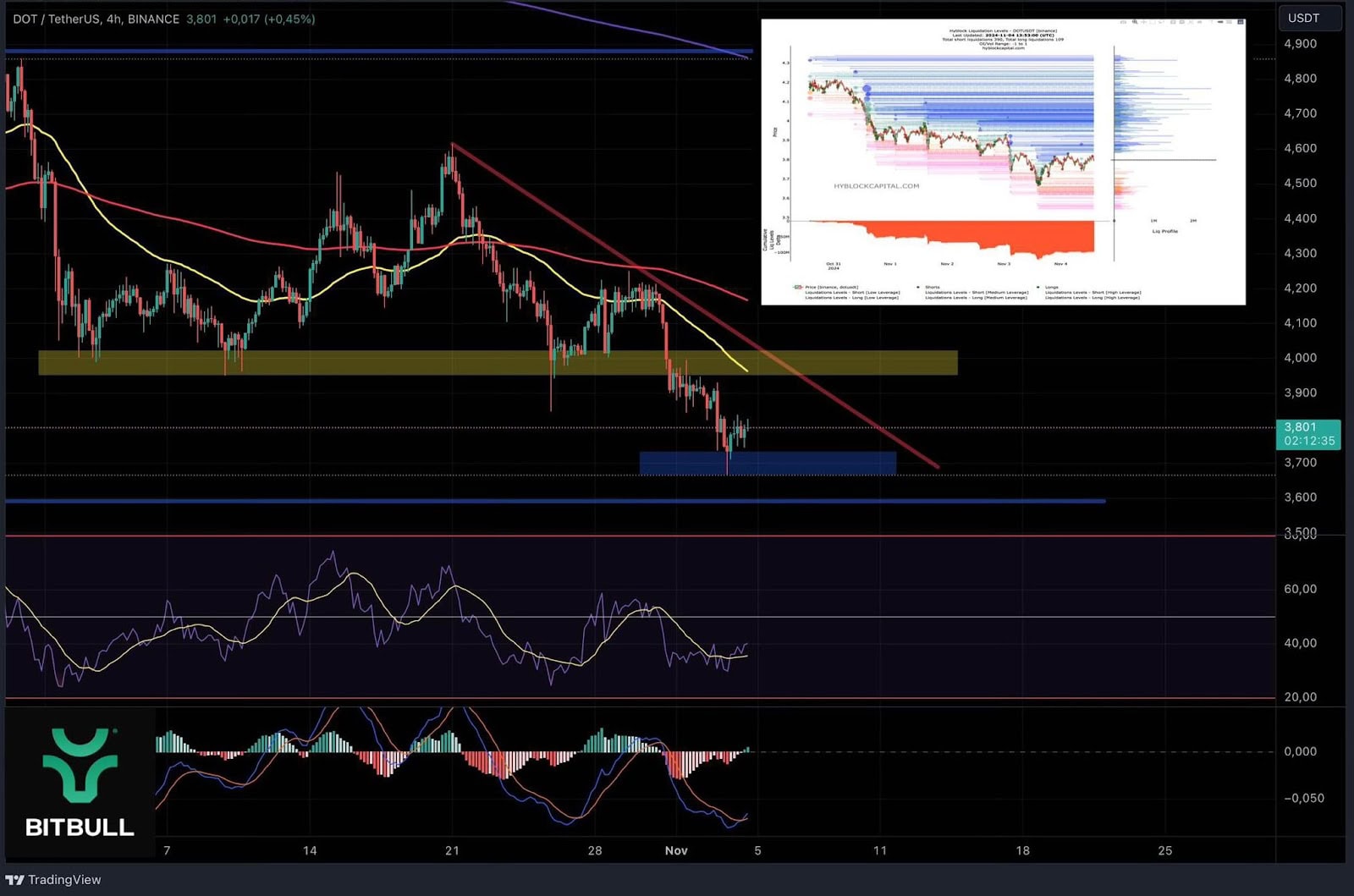This screenshot has width=1354, height=896.
Task: Click the Liq Profile label in inset chart
Action: point(1164,231)
